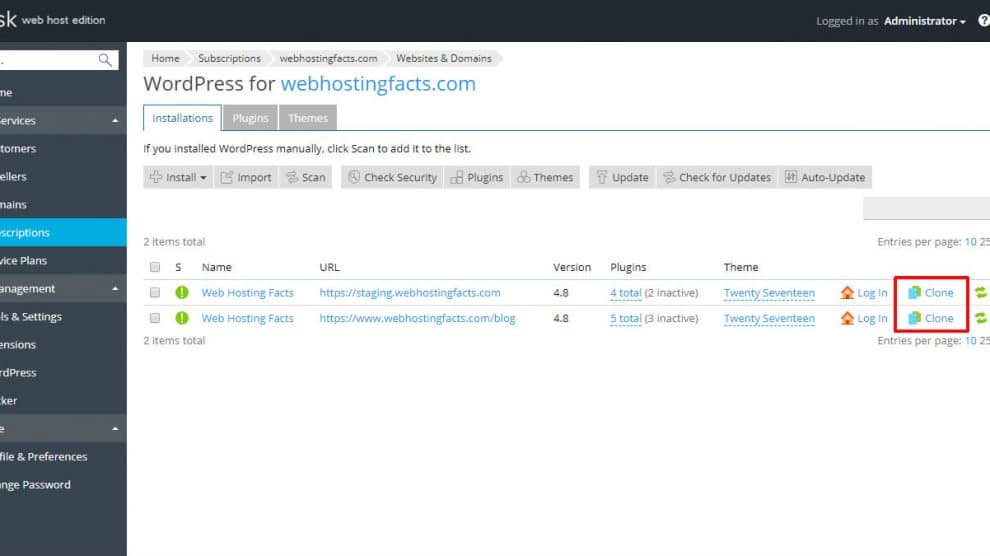Toggle the select-all checkbox in table header

pyautogui.click(x=155, y=267)
